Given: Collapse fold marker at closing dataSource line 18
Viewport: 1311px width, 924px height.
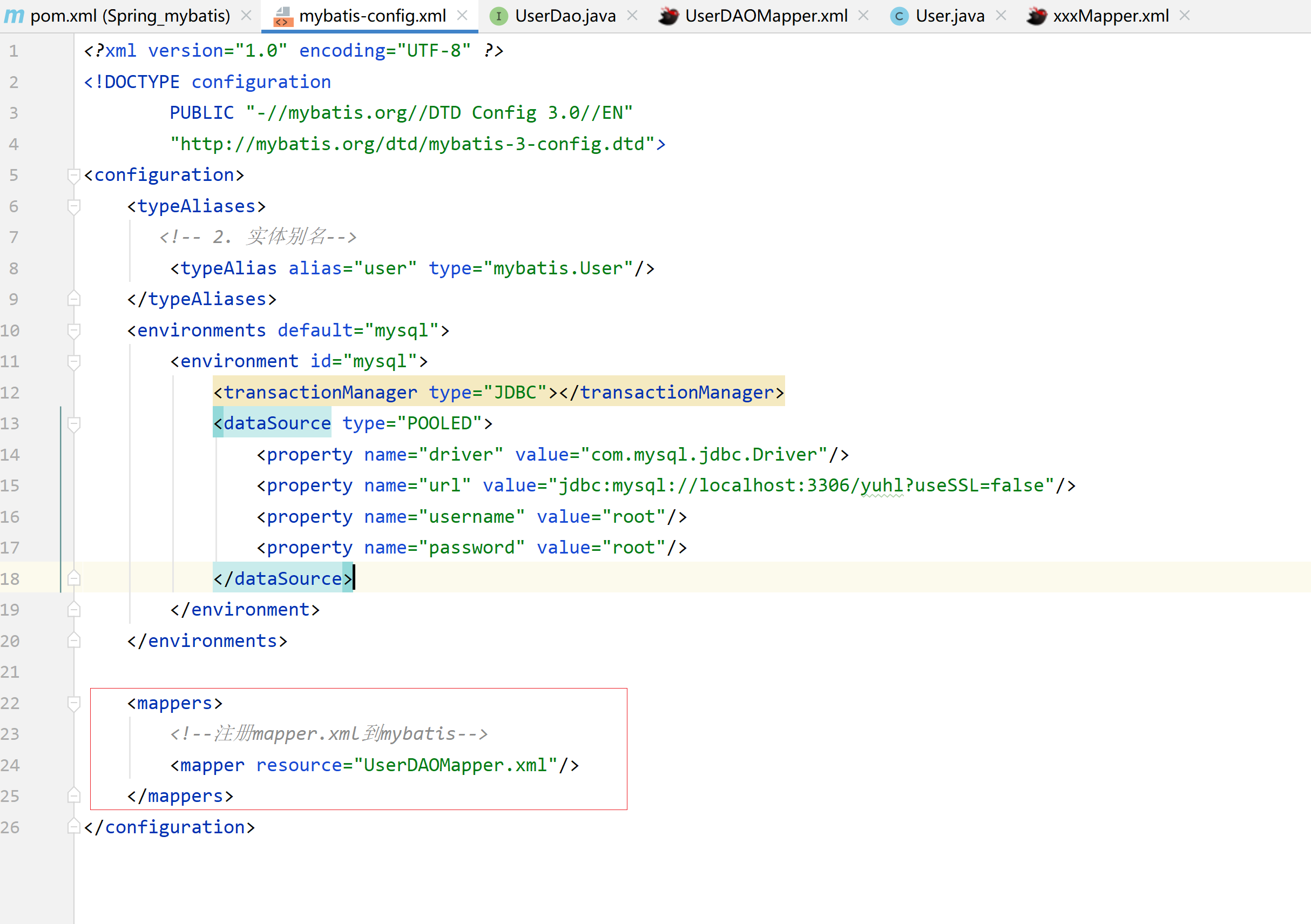Looking at the screenshot, I should (73, 578).
